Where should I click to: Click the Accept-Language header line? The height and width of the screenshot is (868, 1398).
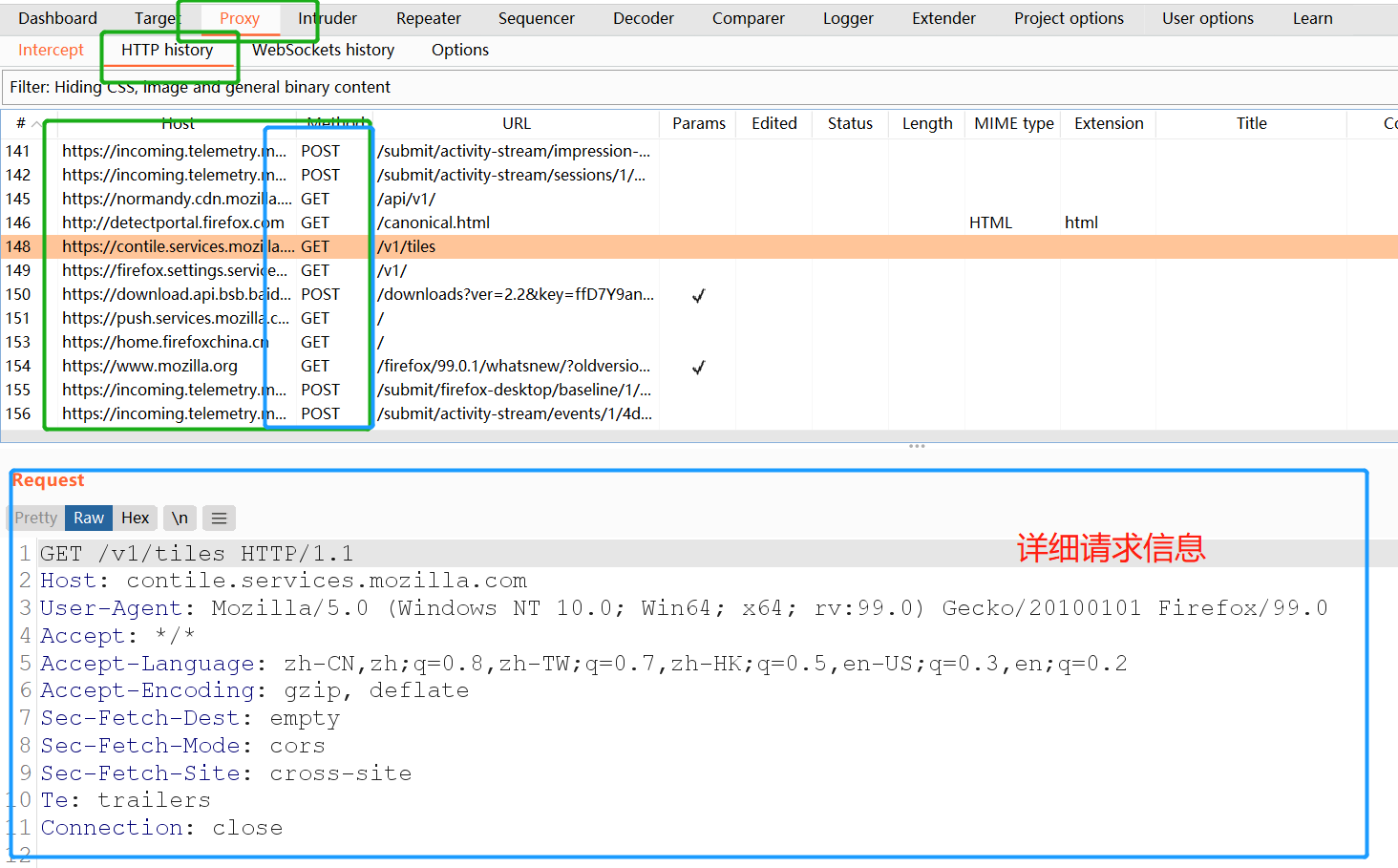583,664
